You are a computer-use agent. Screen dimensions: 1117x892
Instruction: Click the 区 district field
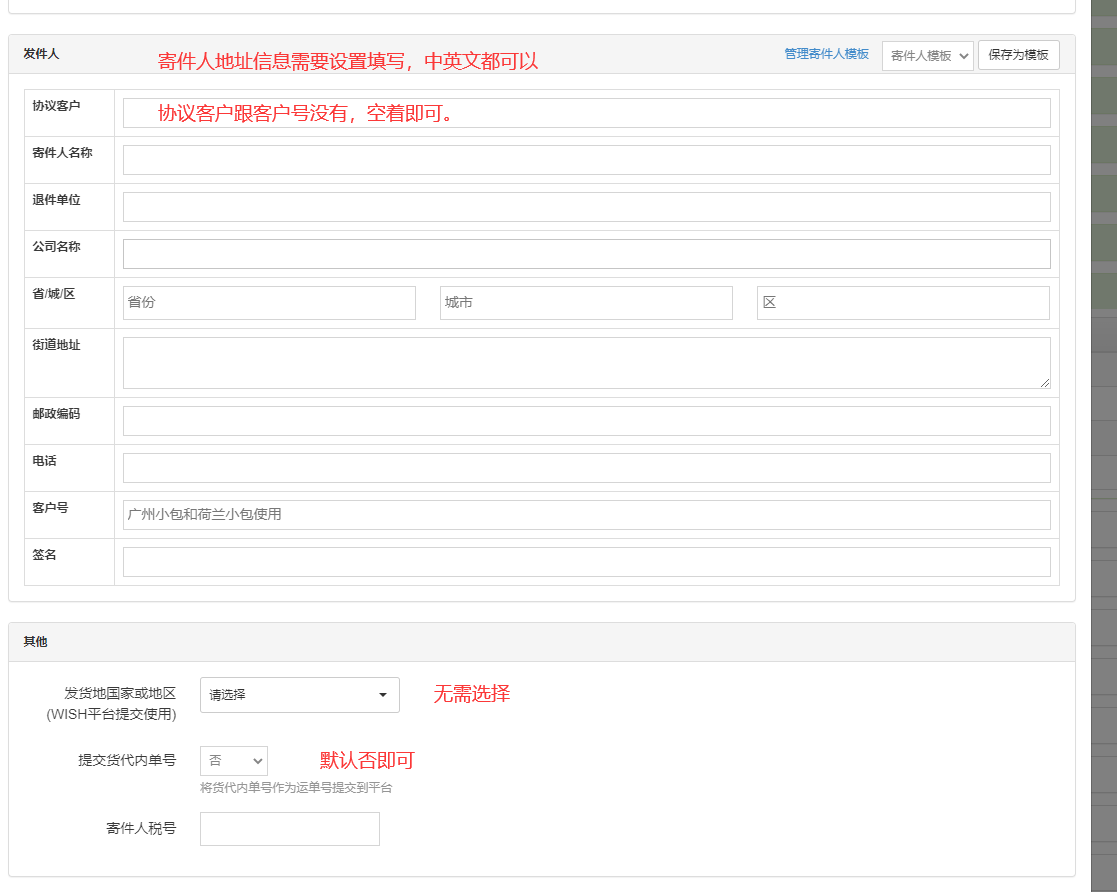pyautogui.click(x=903, y=303)
